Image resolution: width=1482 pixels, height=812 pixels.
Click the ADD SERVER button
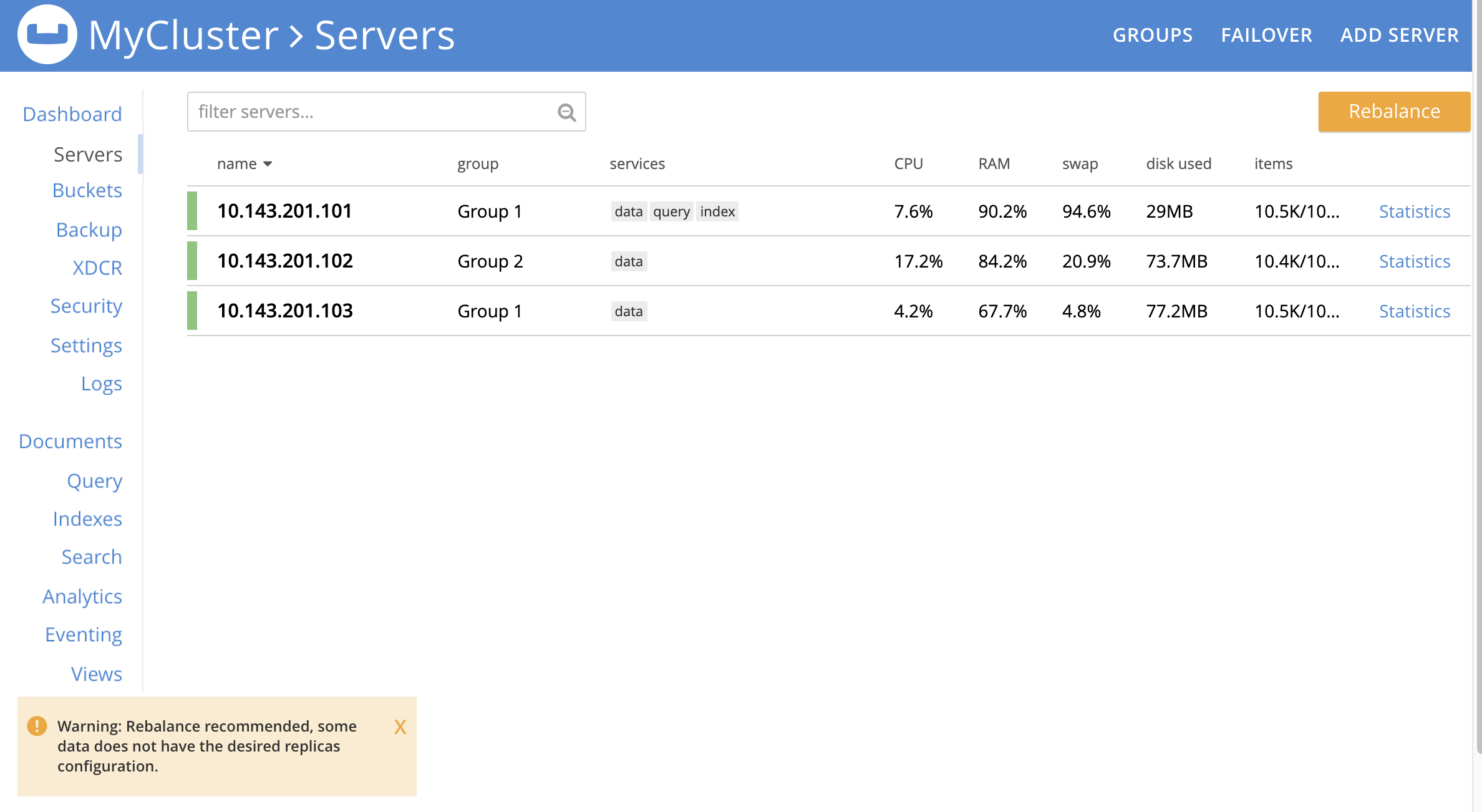pos(1399,35)
